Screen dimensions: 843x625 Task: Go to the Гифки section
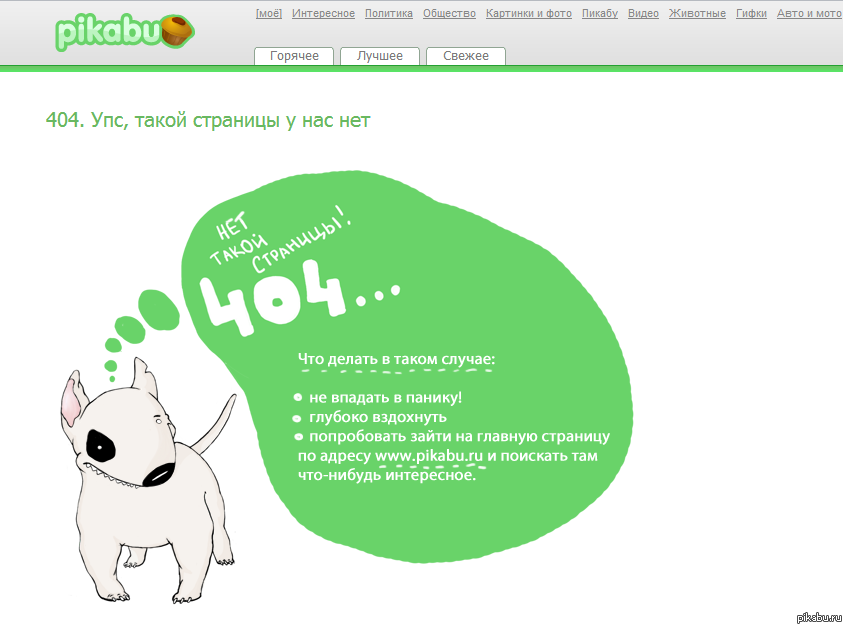tap(751, 14)
